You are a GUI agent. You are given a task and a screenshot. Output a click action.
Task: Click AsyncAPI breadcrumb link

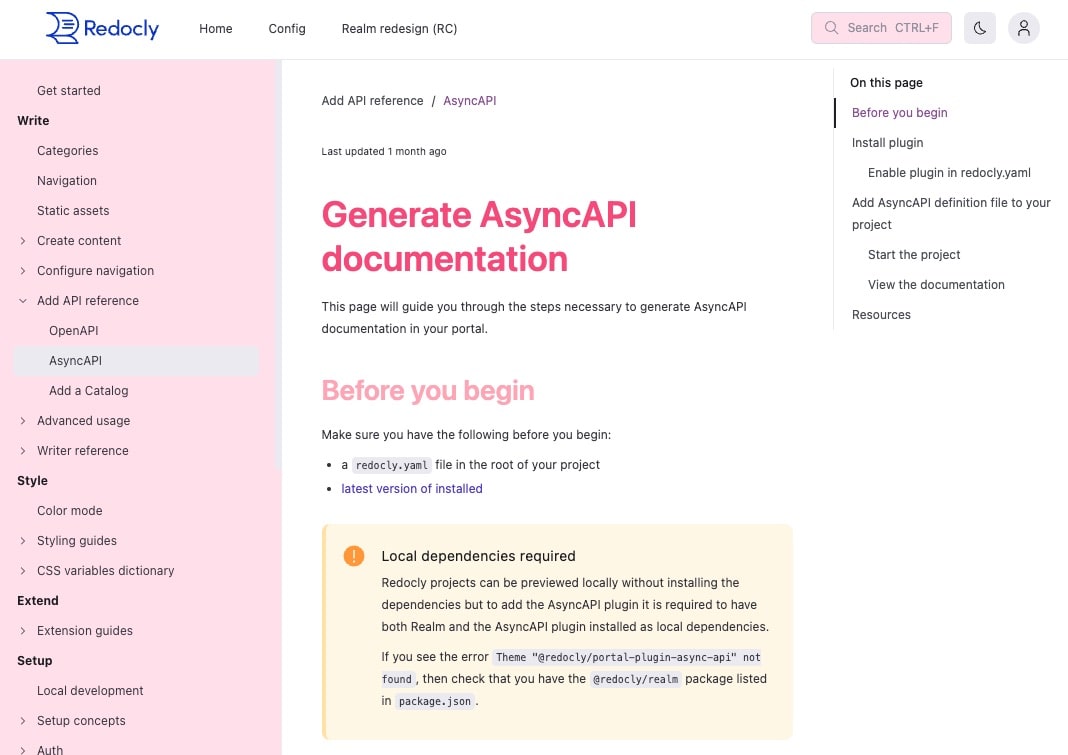469,101
